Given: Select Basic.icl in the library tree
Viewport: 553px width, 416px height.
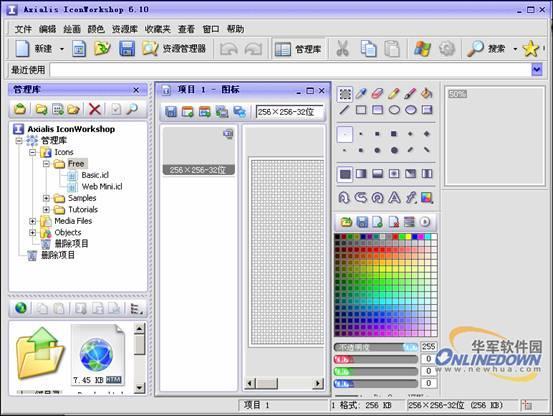Looking at the screenshot, I should click(95, 175).
